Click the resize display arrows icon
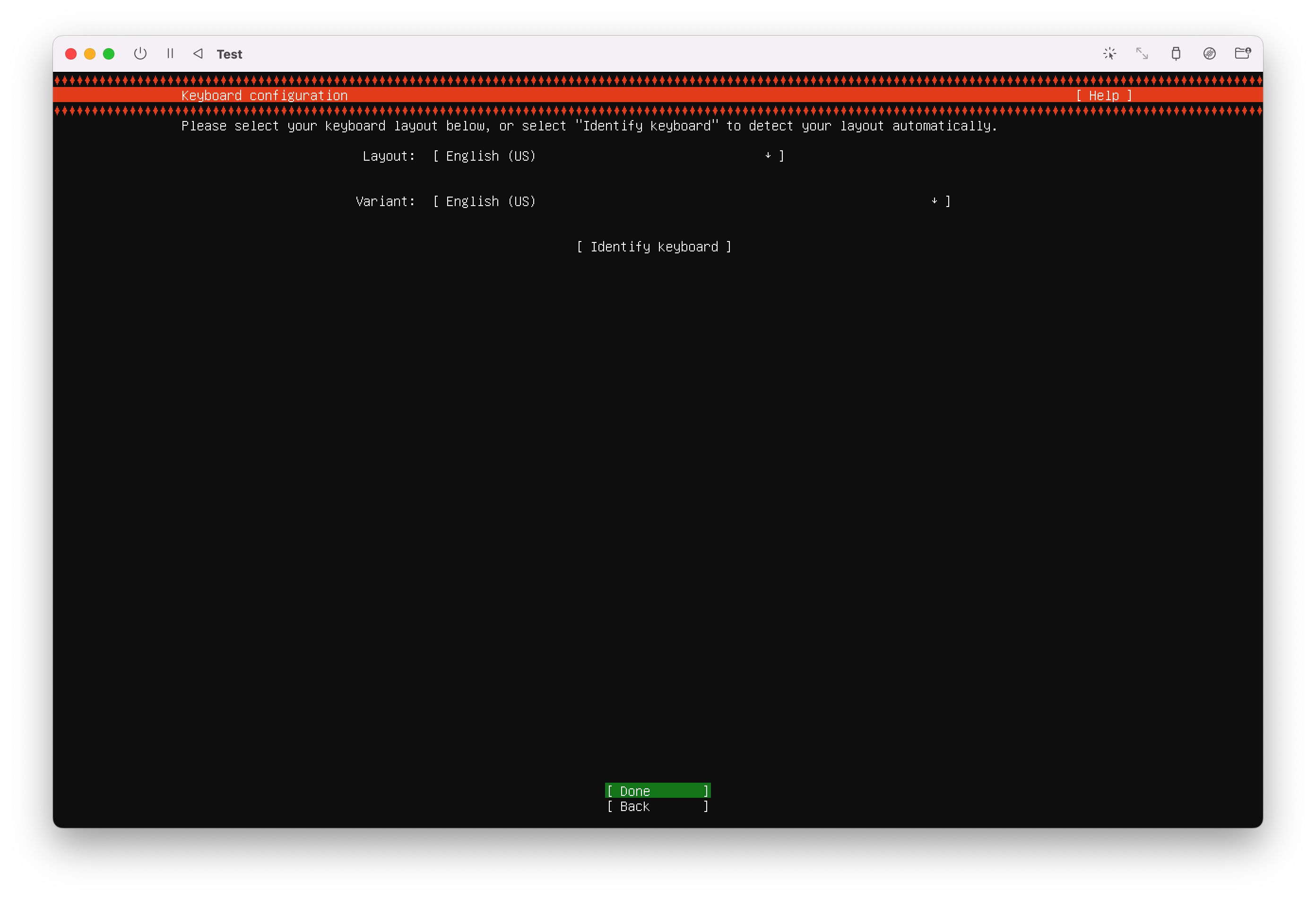1316x898 pixels. pos(1142,54)
